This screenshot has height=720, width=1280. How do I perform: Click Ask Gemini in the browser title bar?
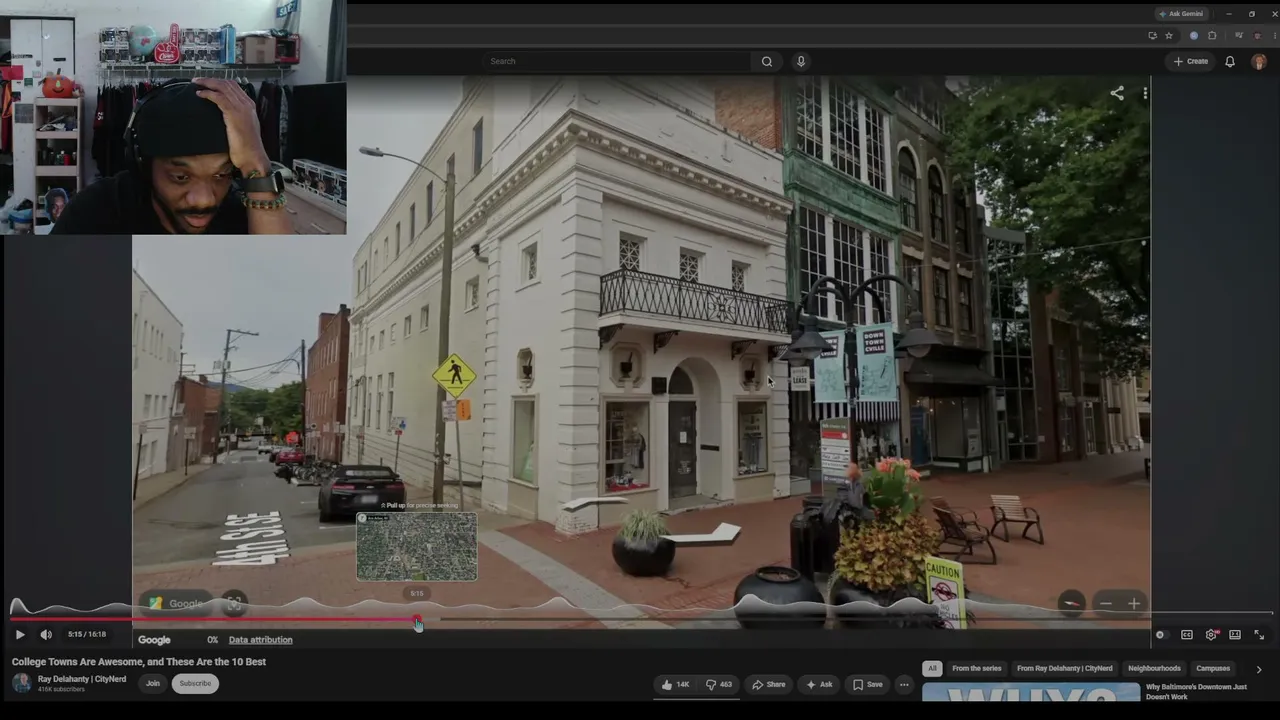click(1181, 14)
